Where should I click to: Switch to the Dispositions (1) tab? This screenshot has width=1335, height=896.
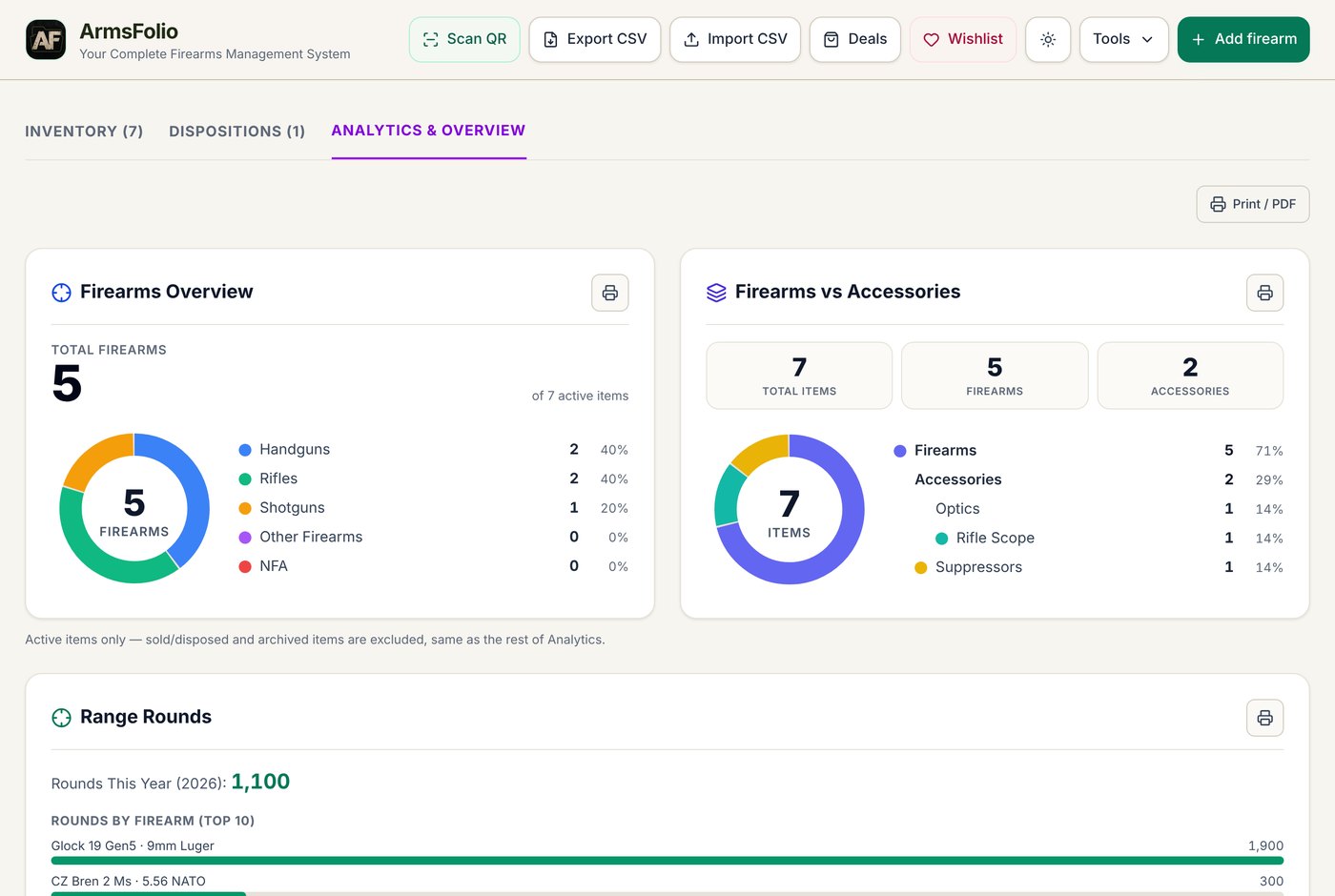[x=237, y=132]
